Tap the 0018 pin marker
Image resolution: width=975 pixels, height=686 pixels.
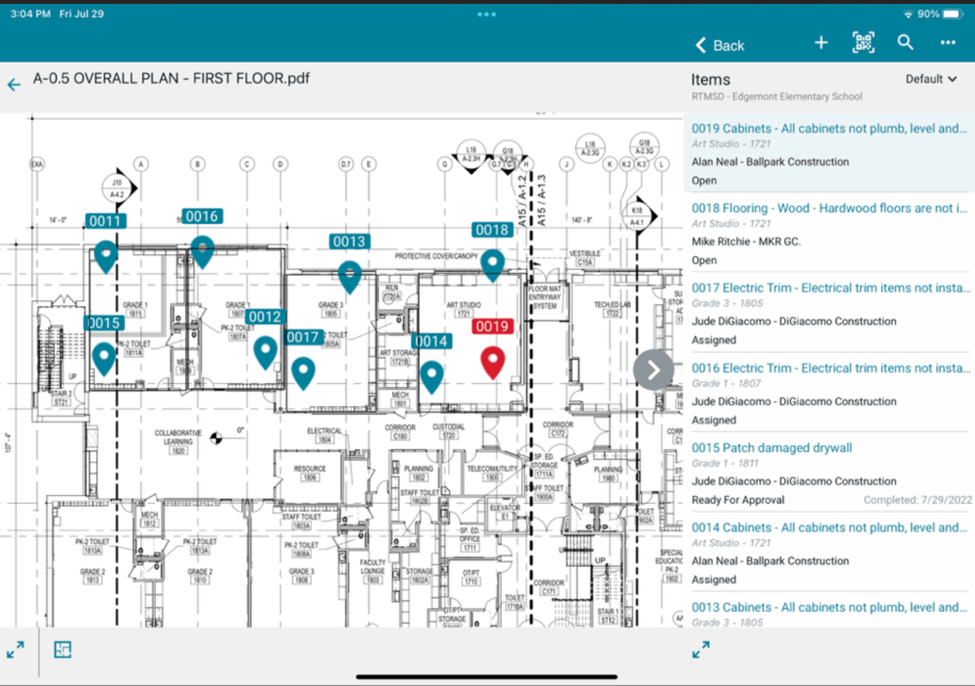click(492, 264)
